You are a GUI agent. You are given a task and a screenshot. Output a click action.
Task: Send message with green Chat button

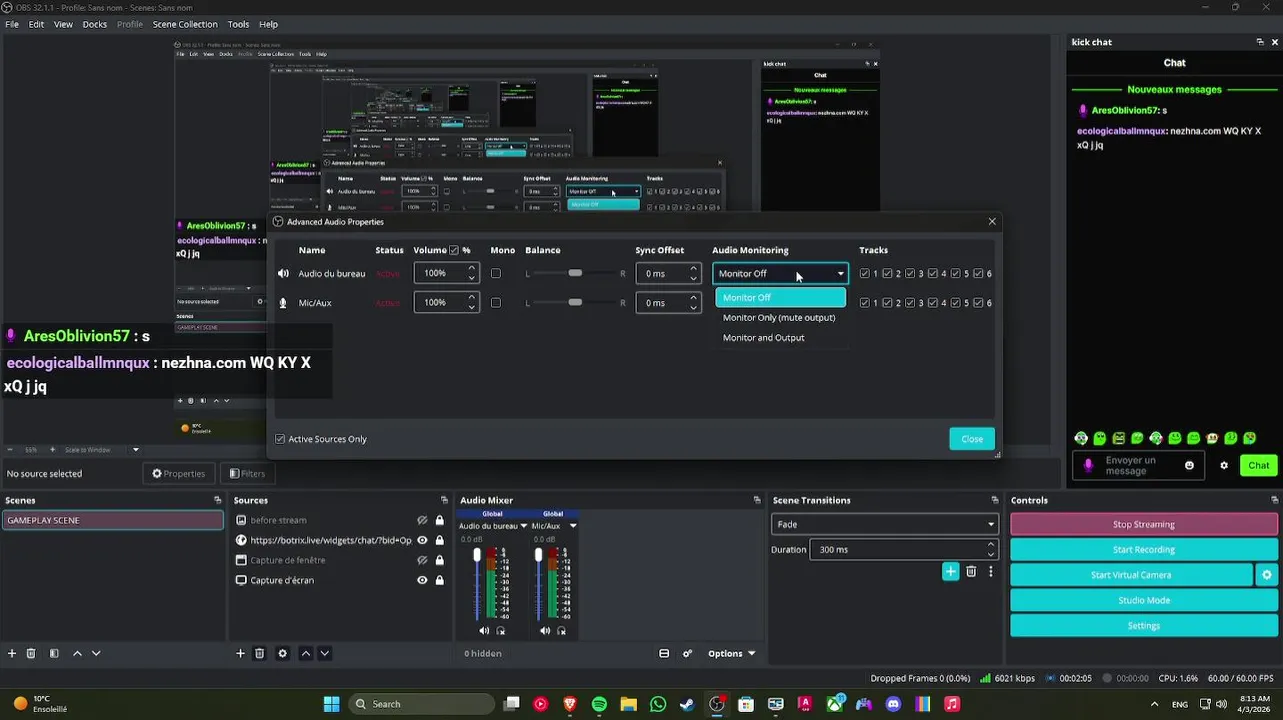click(x=1258, y=465)
